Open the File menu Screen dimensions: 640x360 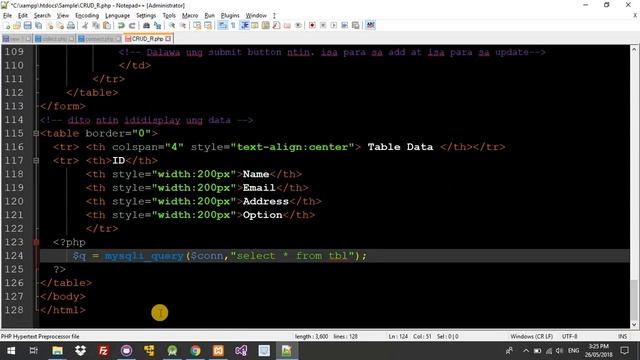pos(7,16)
